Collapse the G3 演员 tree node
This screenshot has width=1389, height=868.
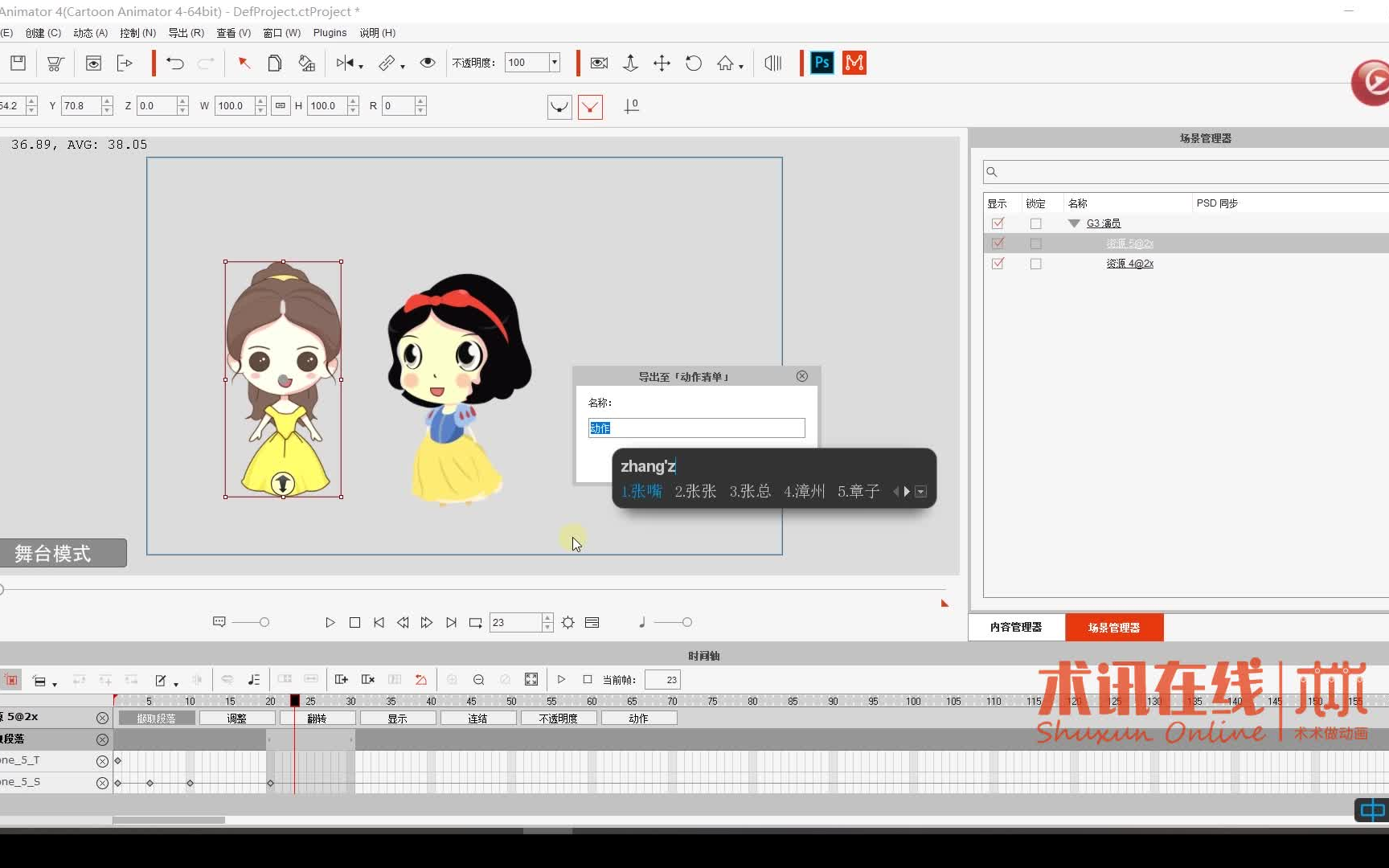(x=1074, y=223)
